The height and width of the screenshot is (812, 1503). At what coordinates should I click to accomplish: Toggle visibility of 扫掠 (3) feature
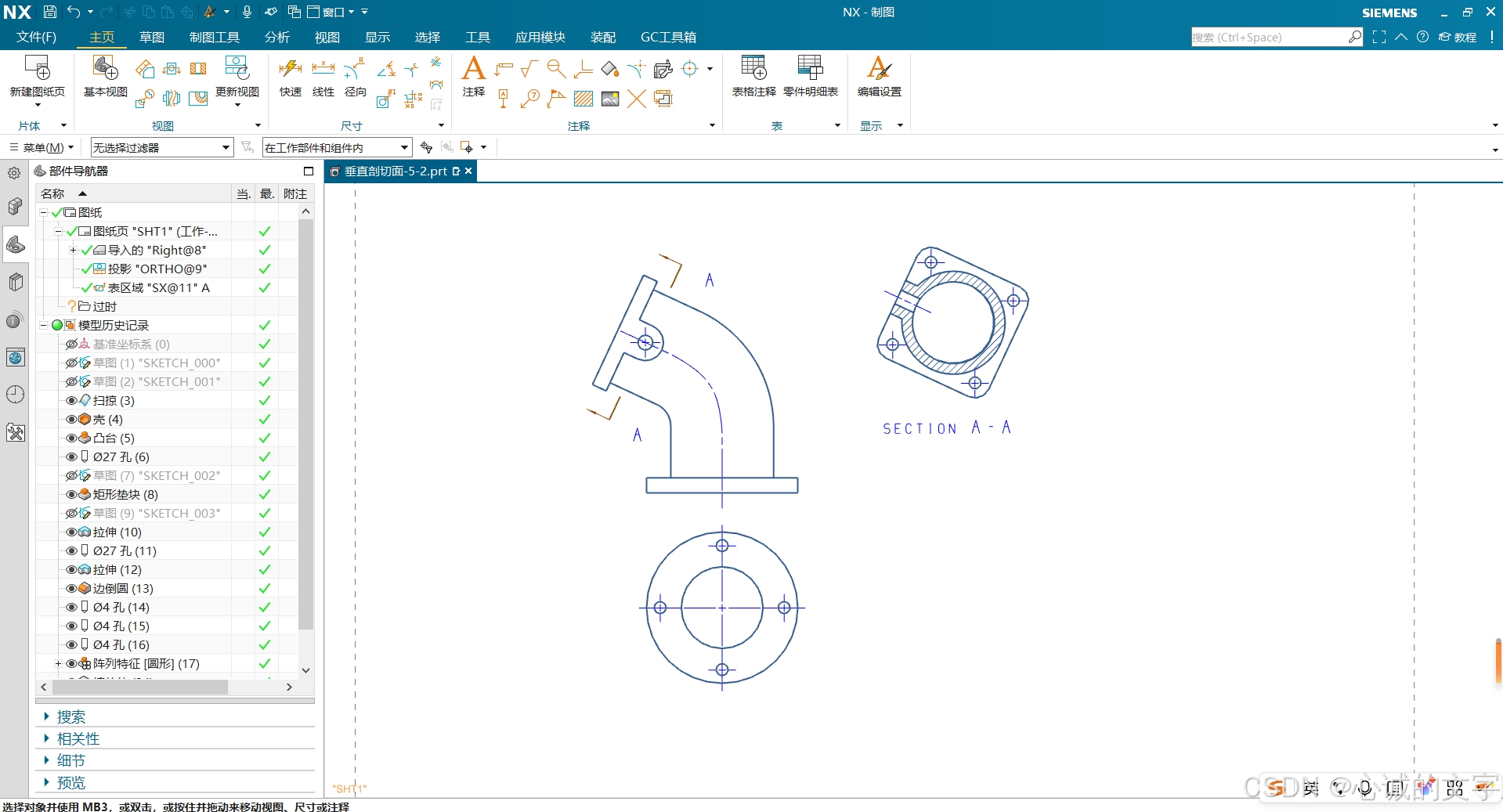71,400
